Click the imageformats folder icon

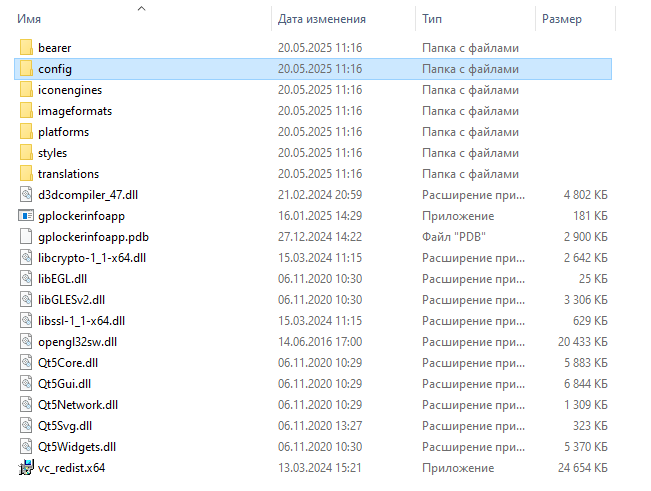[x=26, y=110]
